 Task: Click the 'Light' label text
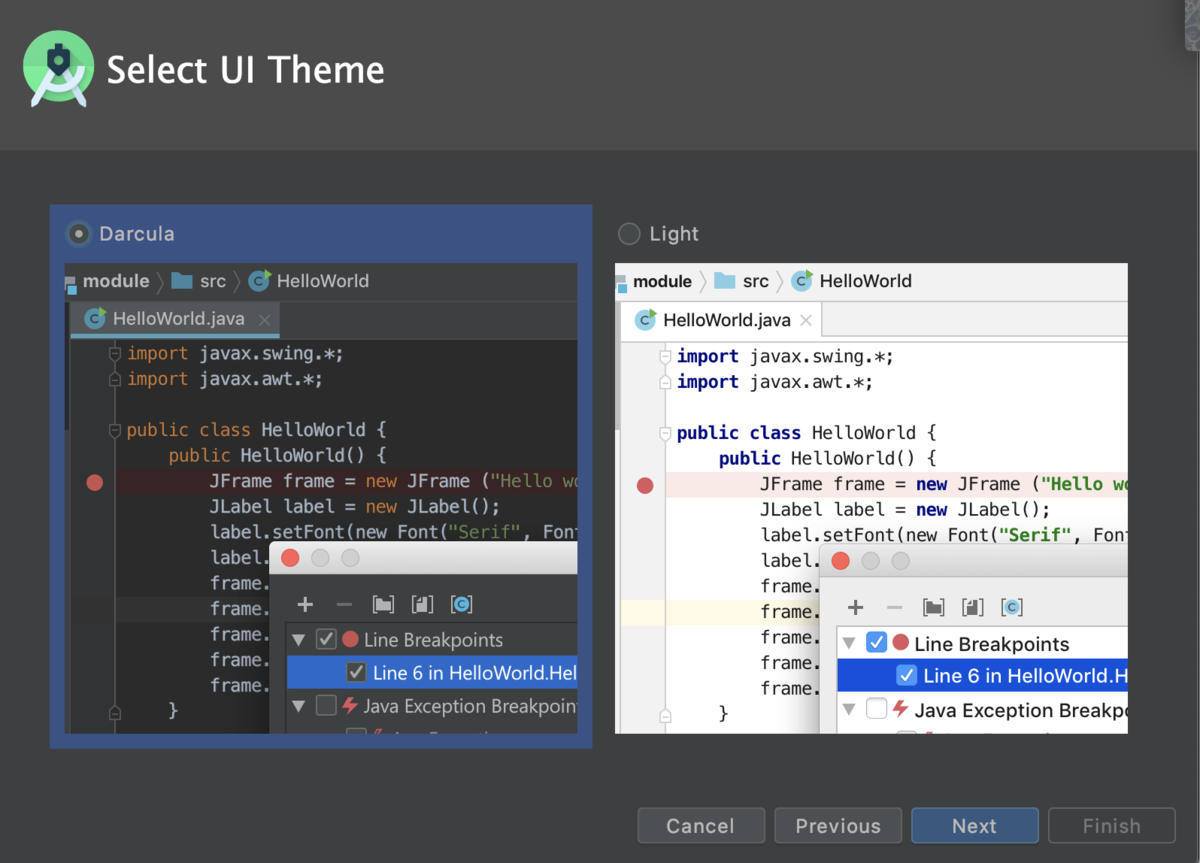[x=674, y=234]
